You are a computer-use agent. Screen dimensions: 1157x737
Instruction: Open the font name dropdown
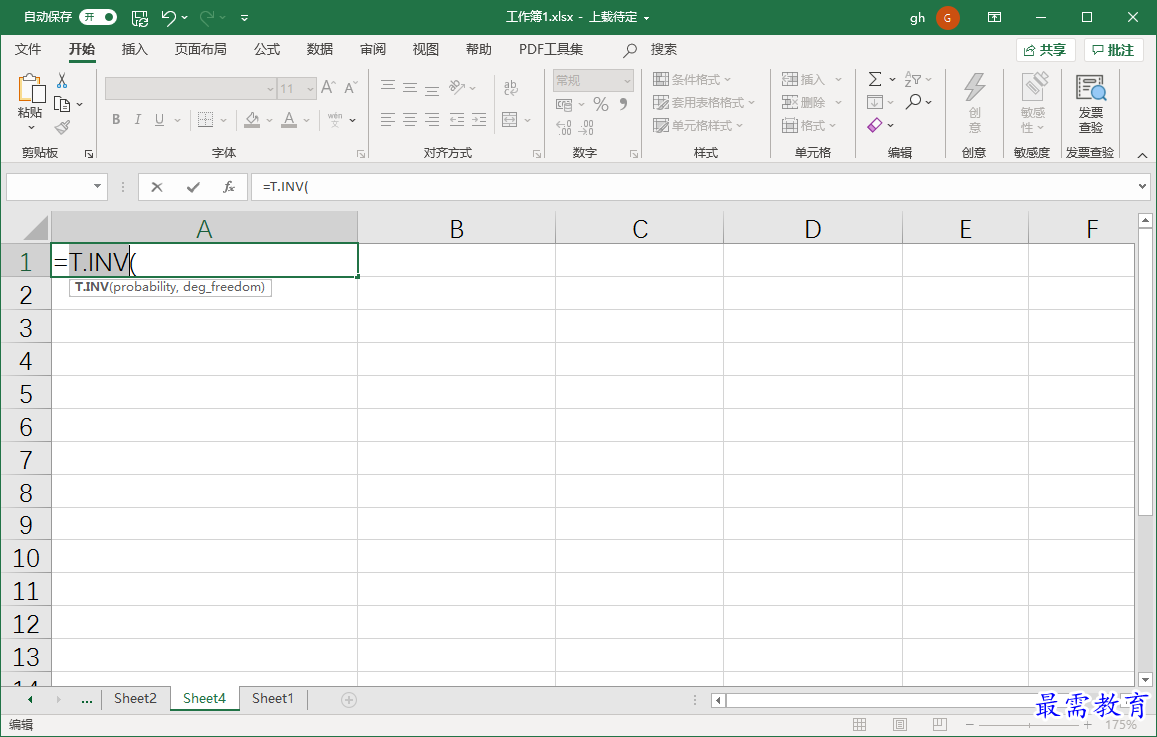[x=270, y=89]
